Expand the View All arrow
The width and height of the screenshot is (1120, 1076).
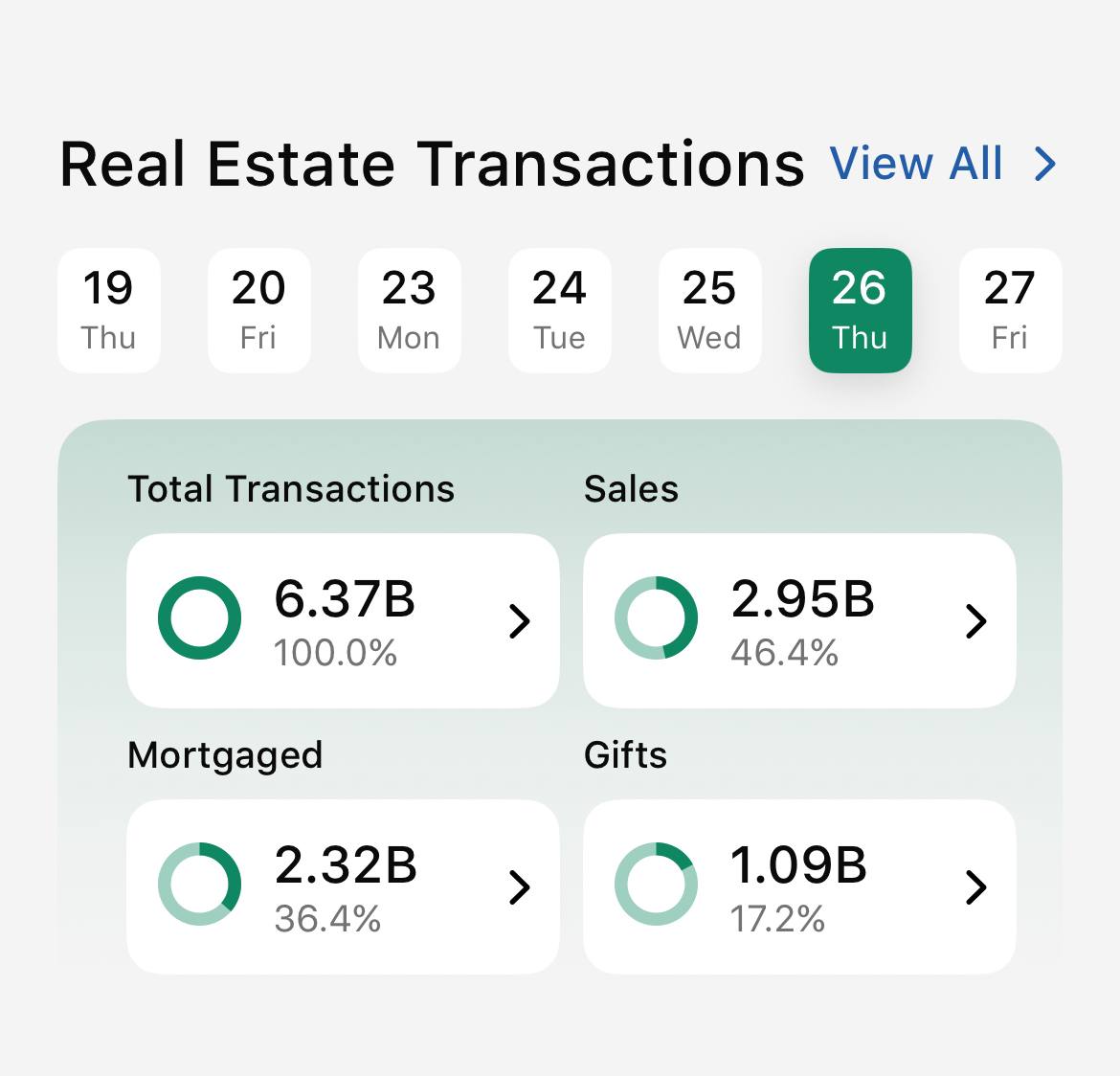click(1043, 163)
